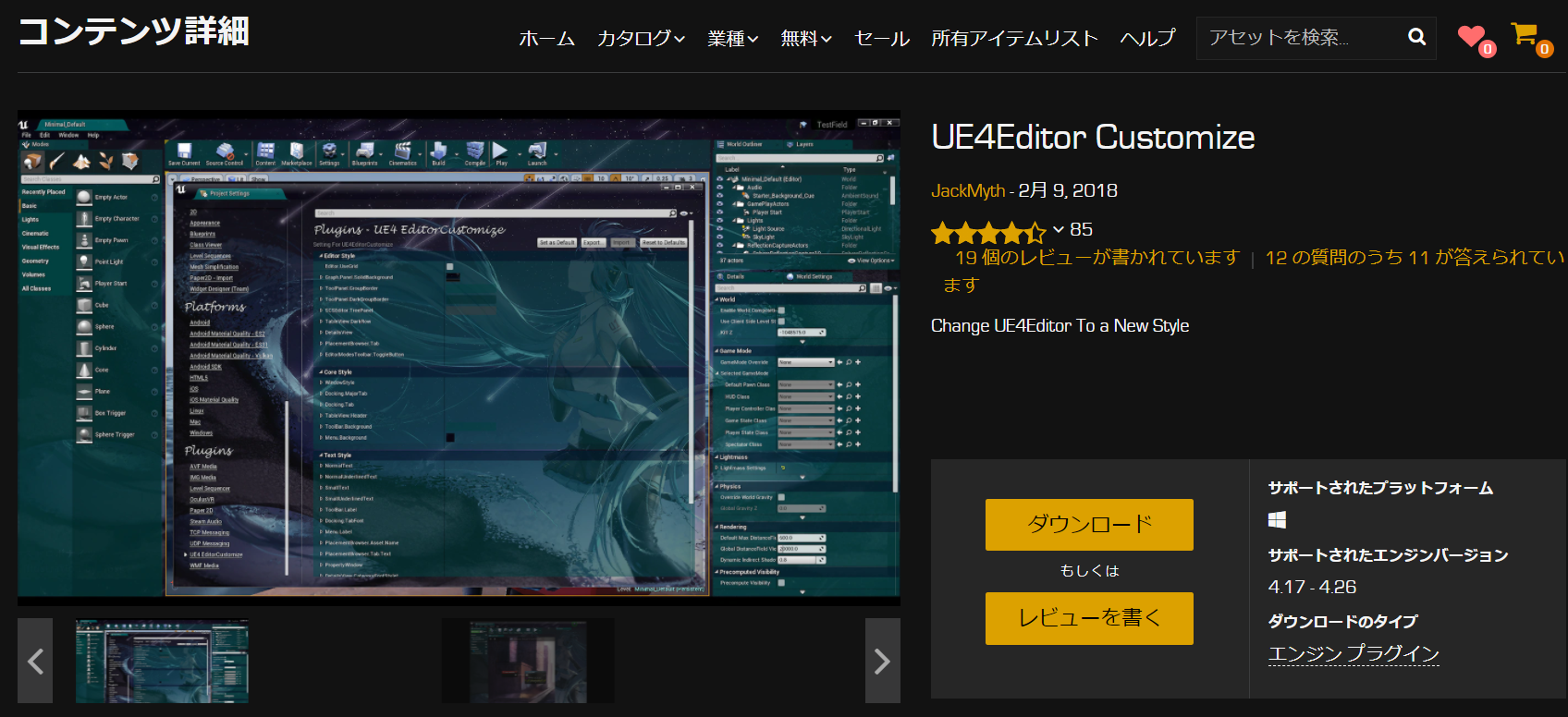
Task: Click the ダウンロード button
Action: click(x=1089, y=525)
